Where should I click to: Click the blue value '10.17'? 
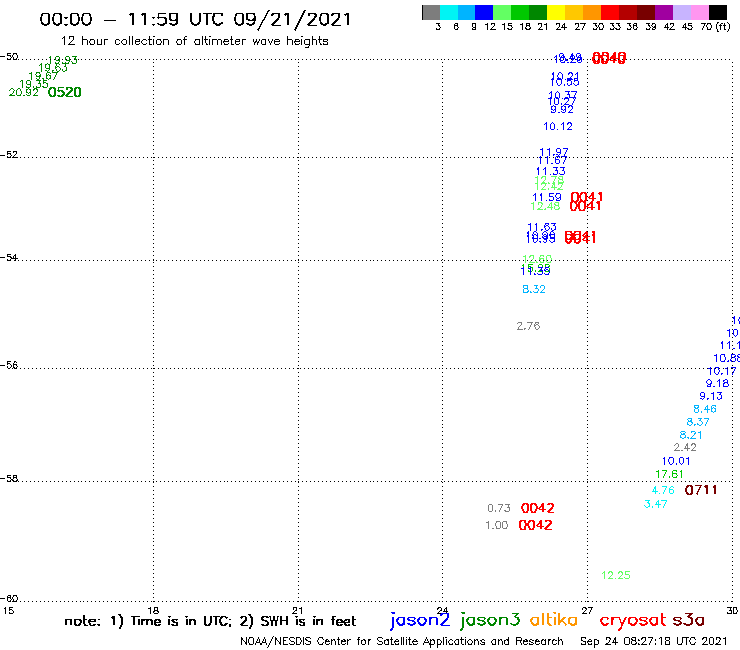(x=722, y=371)
